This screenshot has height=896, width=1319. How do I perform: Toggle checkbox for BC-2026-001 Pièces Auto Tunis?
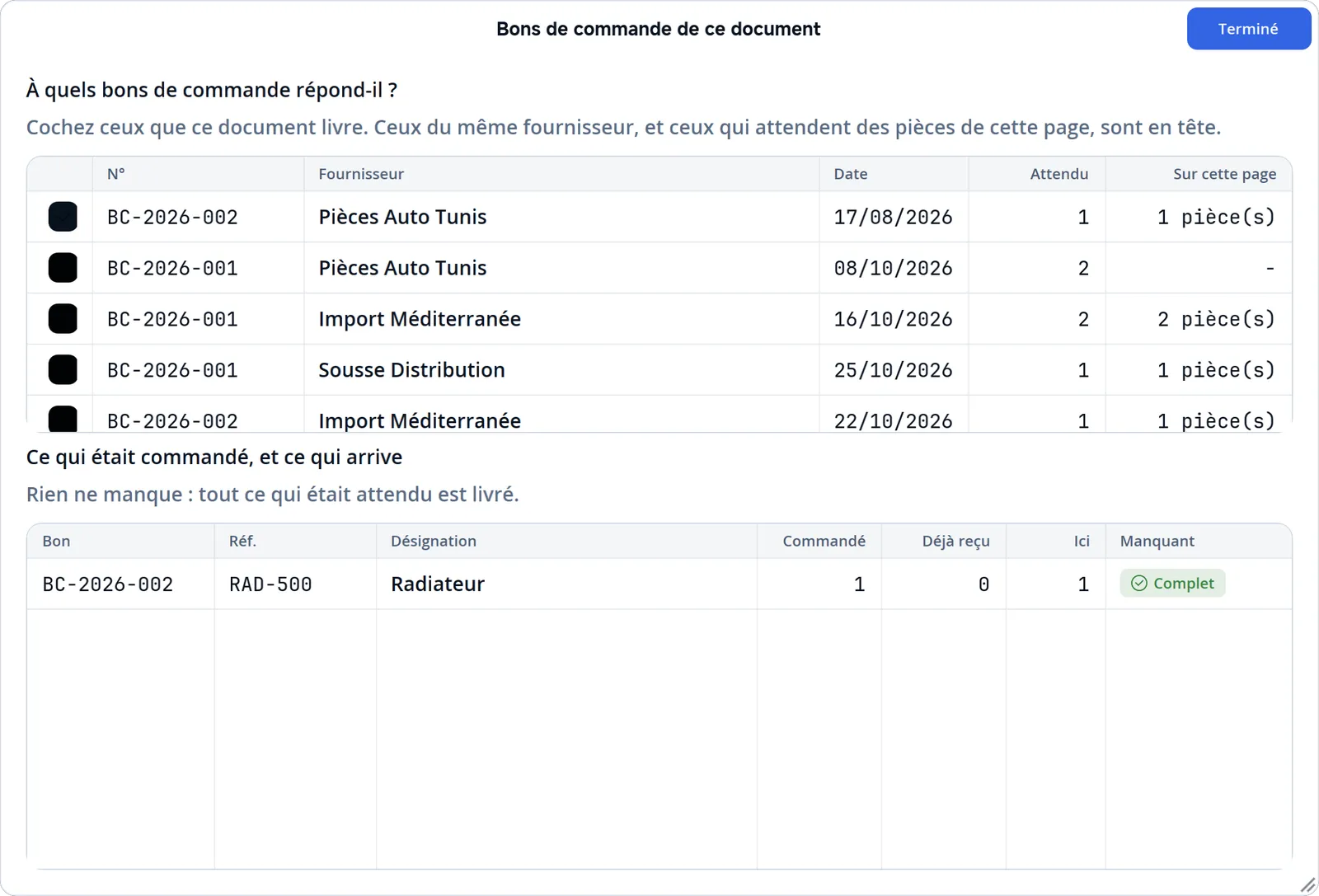click(63, 268)
